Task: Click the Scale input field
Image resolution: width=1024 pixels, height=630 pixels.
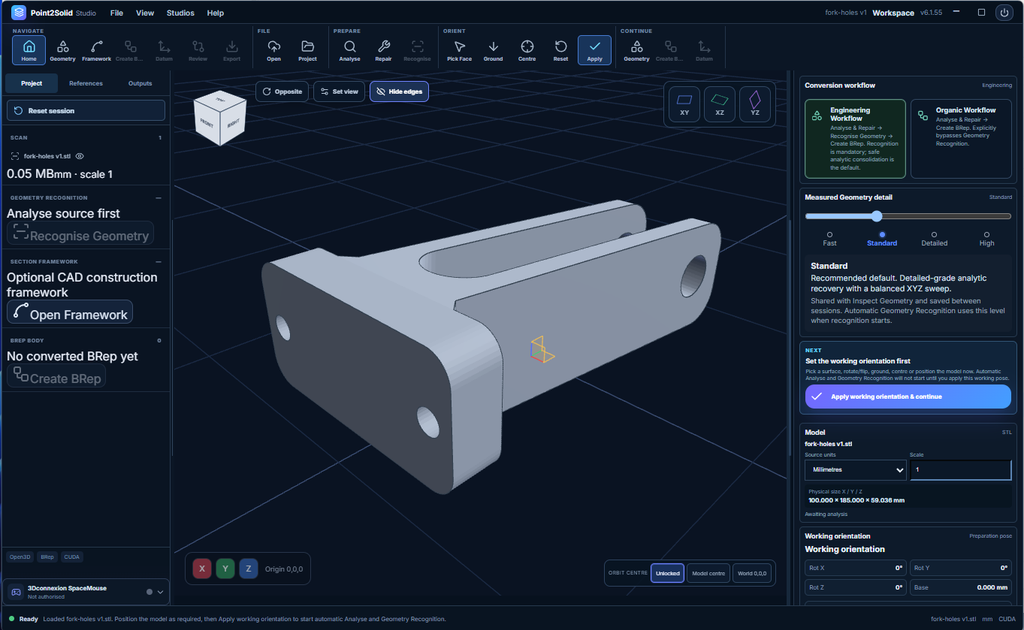Action: (x=961, y=470)
